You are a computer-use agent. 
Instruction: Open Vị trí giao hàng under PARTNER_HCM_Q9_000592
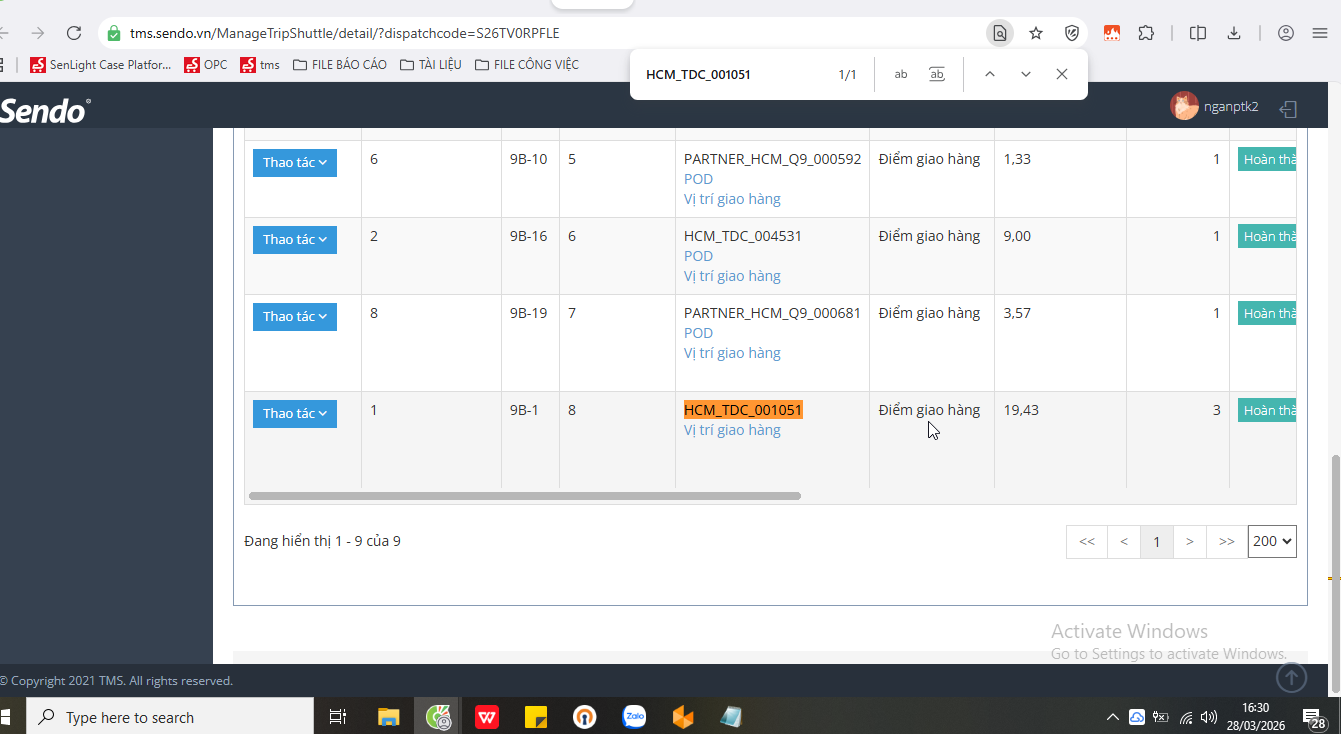tap(732, 199)
